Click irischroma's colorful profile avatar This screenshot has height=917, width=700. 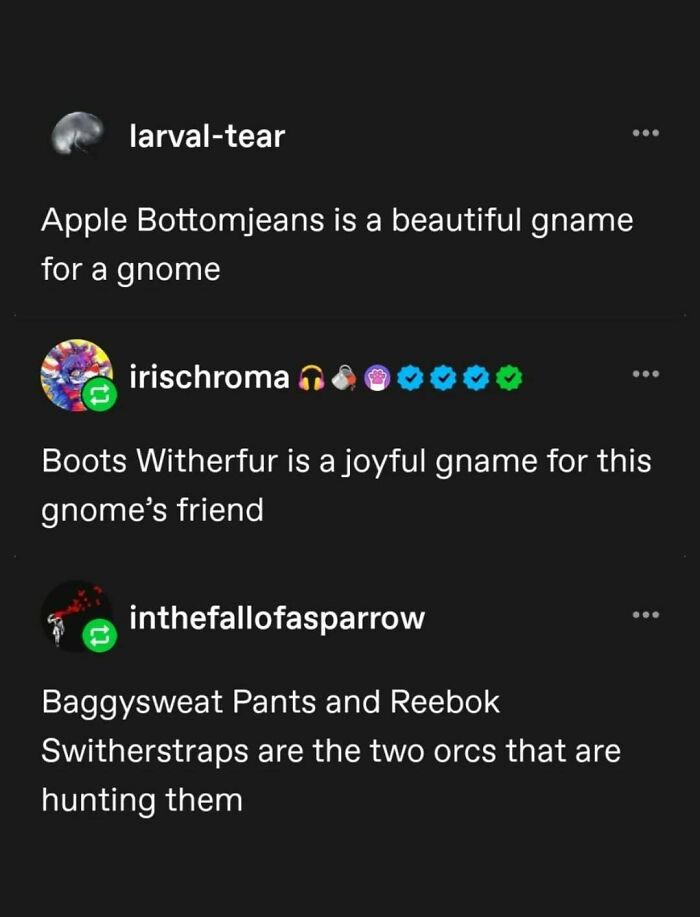[x=78, y=373]
